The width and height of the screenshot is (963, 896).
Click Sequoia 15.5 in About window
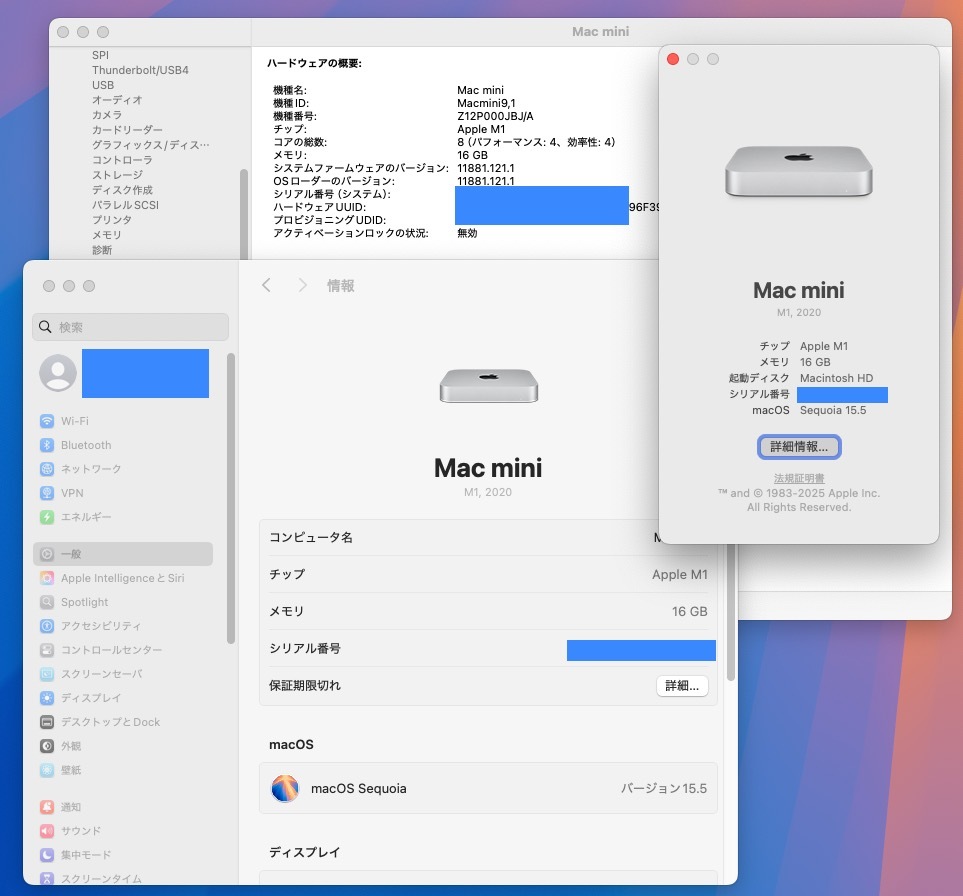[x=833, y=410]
